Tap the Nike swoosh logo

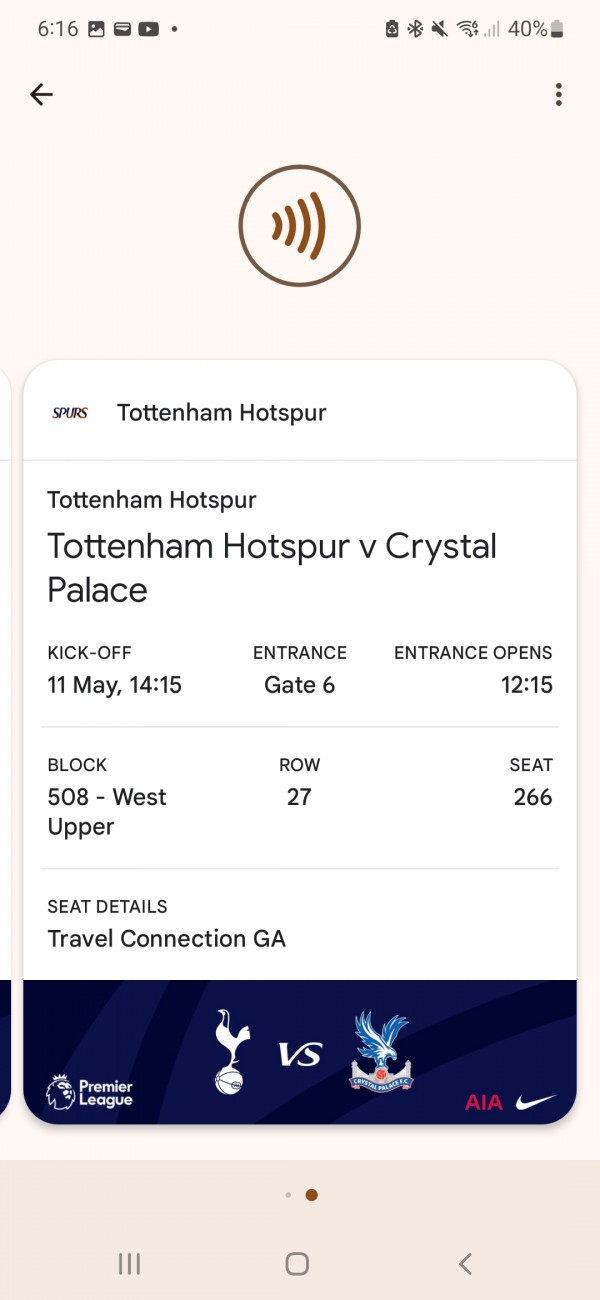point(537,1101)
